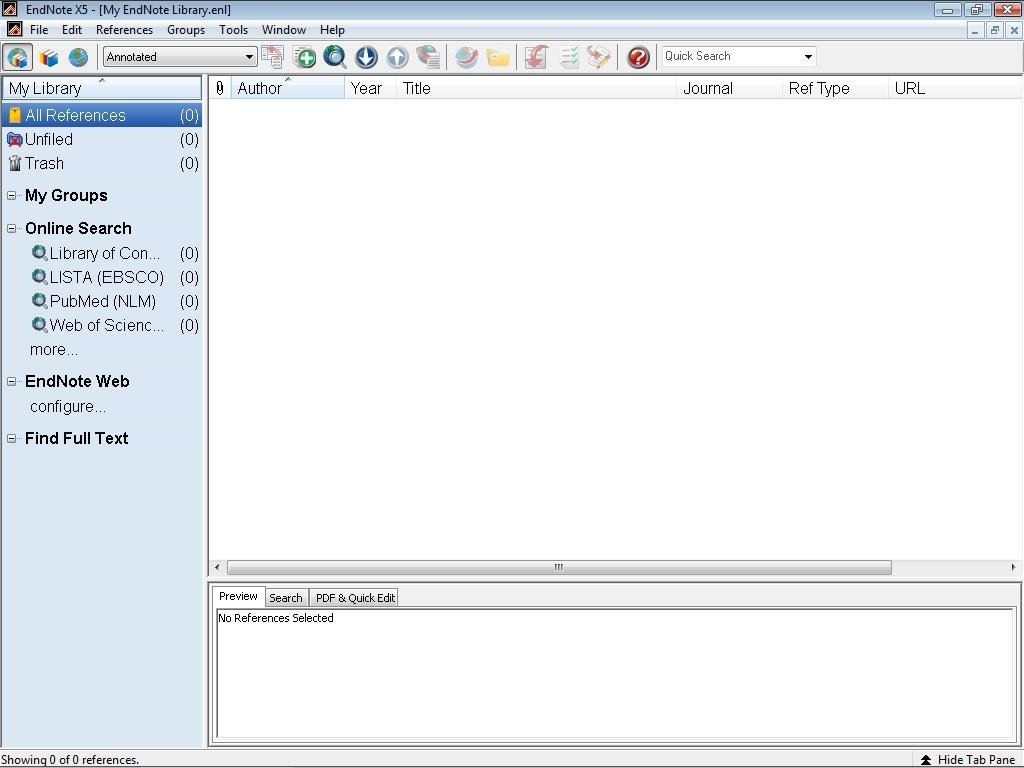Select Library of Congress online search
The height and width of the screenshot is (768, 1024).
pyautogui.click(x=115, y=253)
